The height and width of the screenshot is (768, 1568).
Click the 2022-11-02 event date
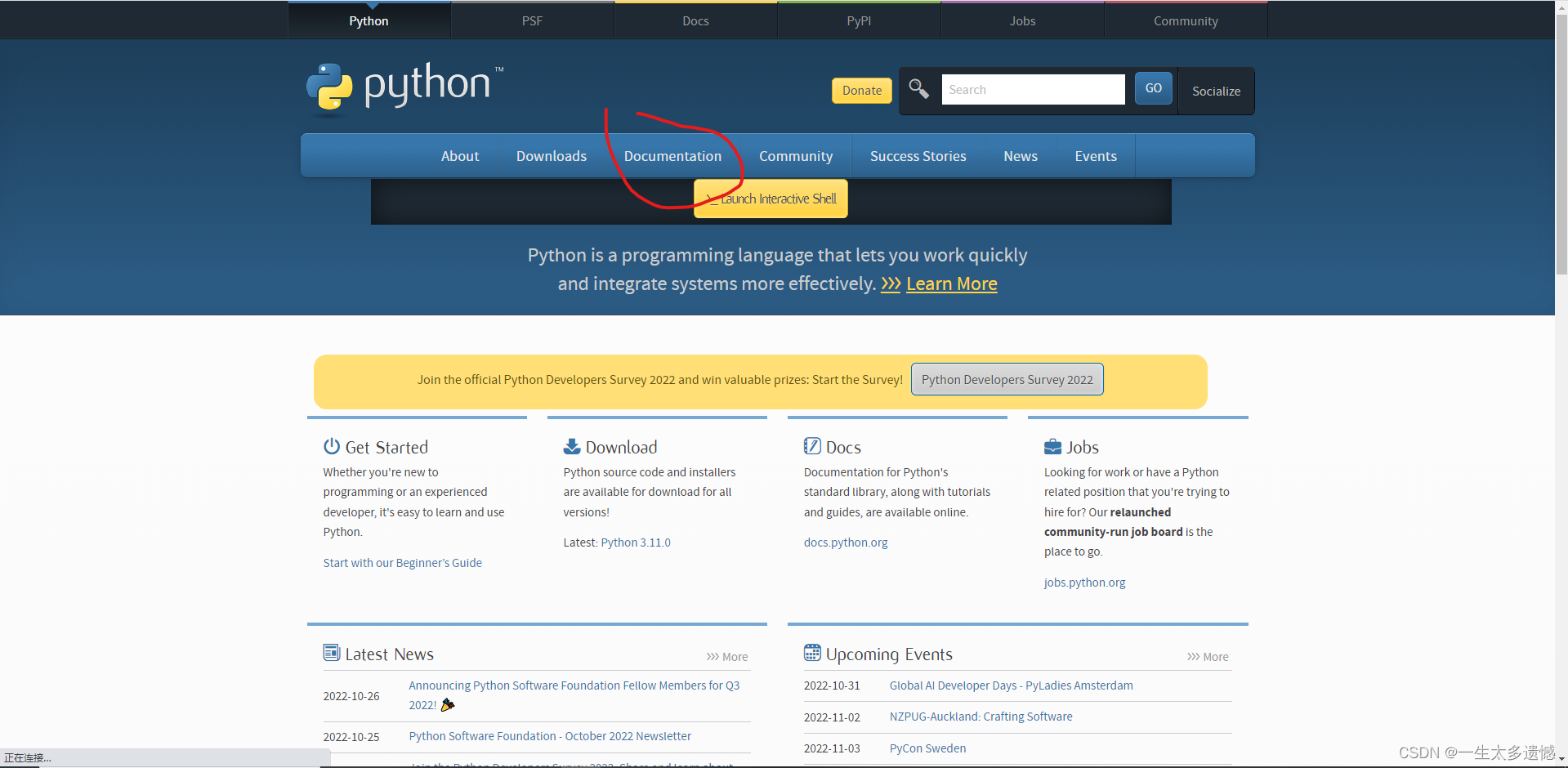[832, 717]
